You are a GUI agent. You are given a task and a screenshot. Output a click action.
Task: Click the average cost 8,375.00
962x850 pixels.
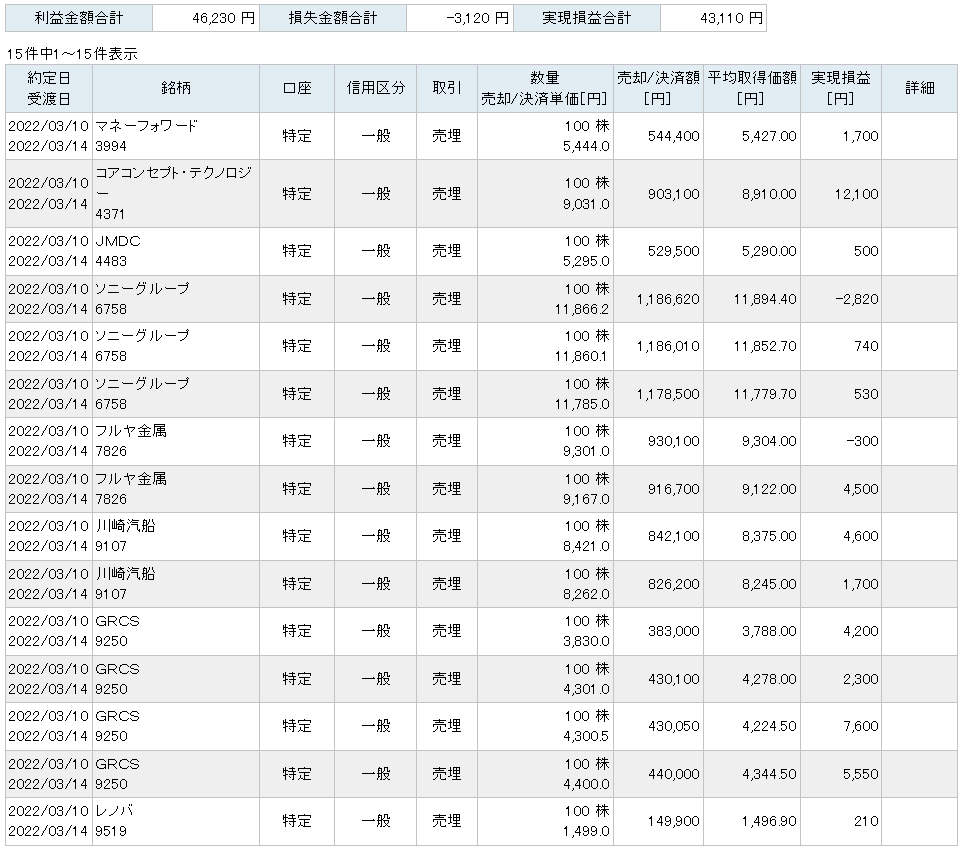point(769,536)
